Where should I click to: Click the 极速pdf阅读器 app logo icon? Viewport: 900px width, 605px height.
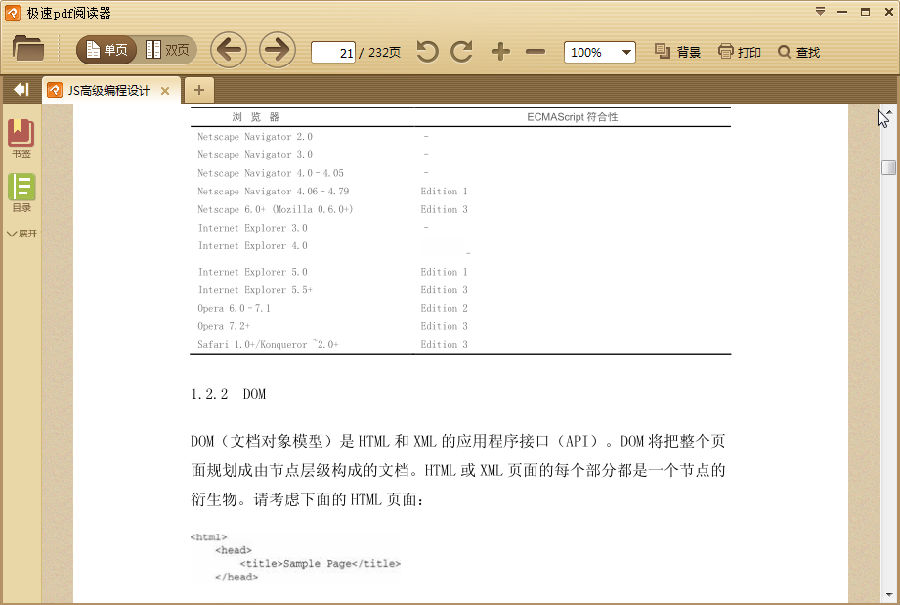(x=13, y=13)
